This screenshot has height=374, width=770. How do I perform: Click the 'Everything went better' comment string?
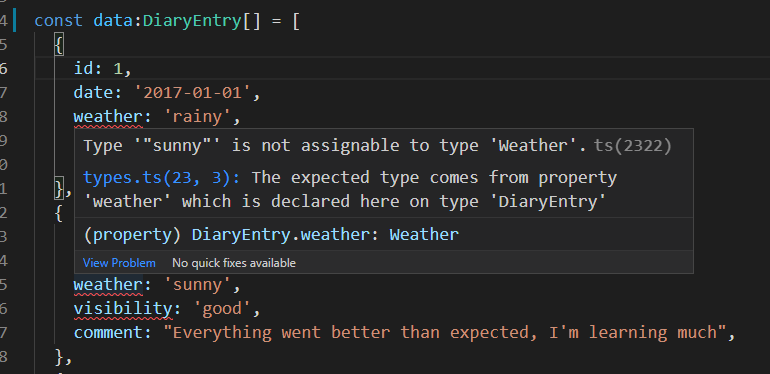(x=445, y=333)
